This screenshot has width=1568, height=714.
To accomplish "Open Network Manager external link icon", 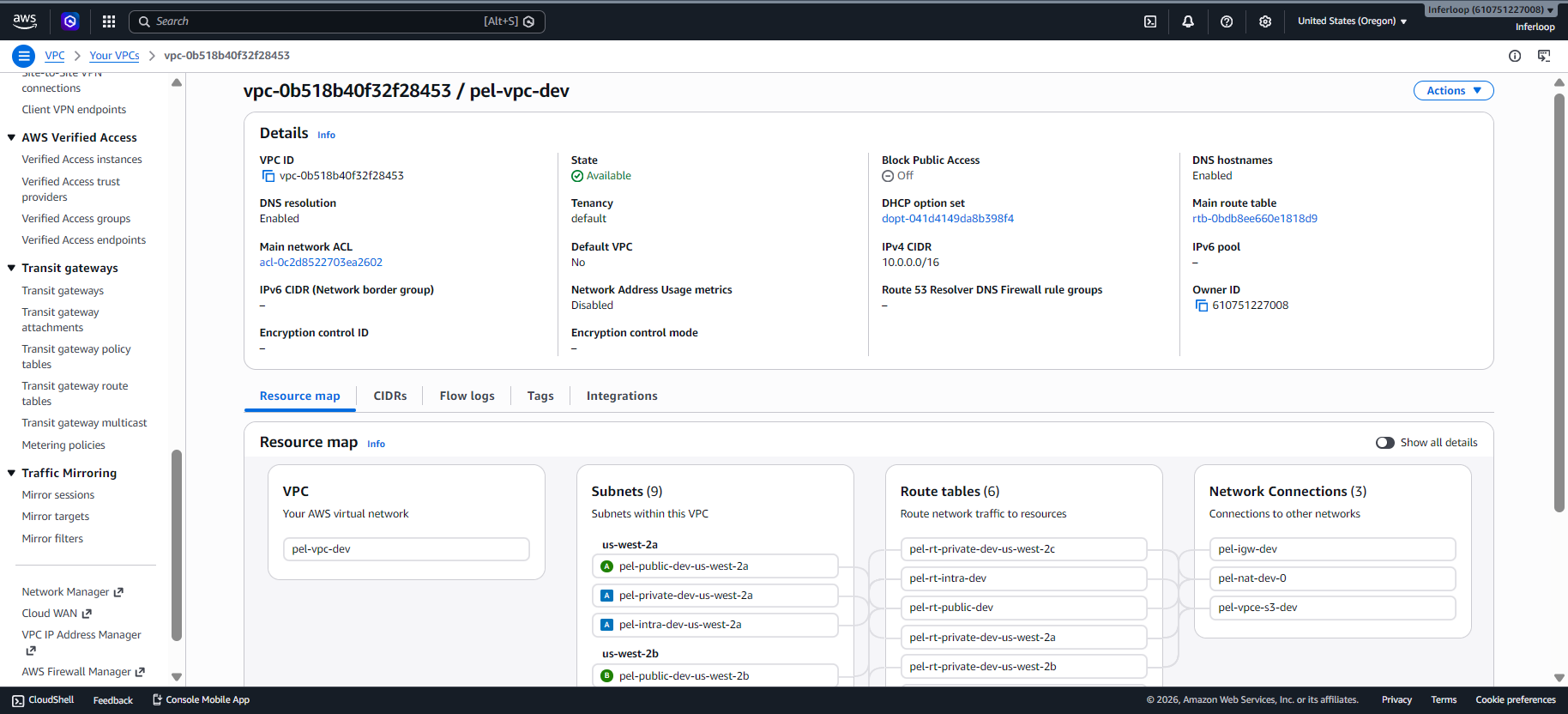I will [x=119, y=592].
